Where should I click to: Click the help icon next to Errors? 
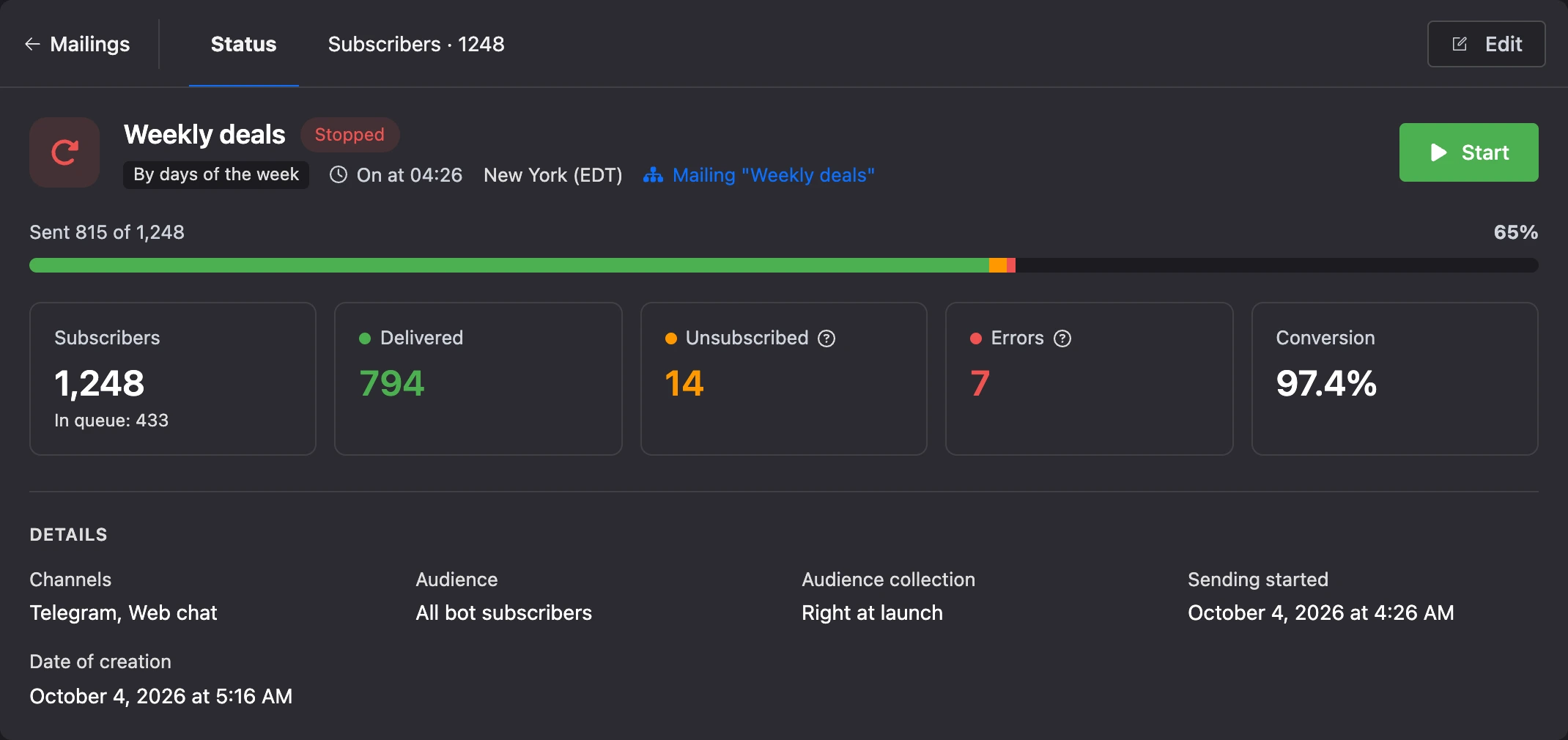(x=1062, y=338)
